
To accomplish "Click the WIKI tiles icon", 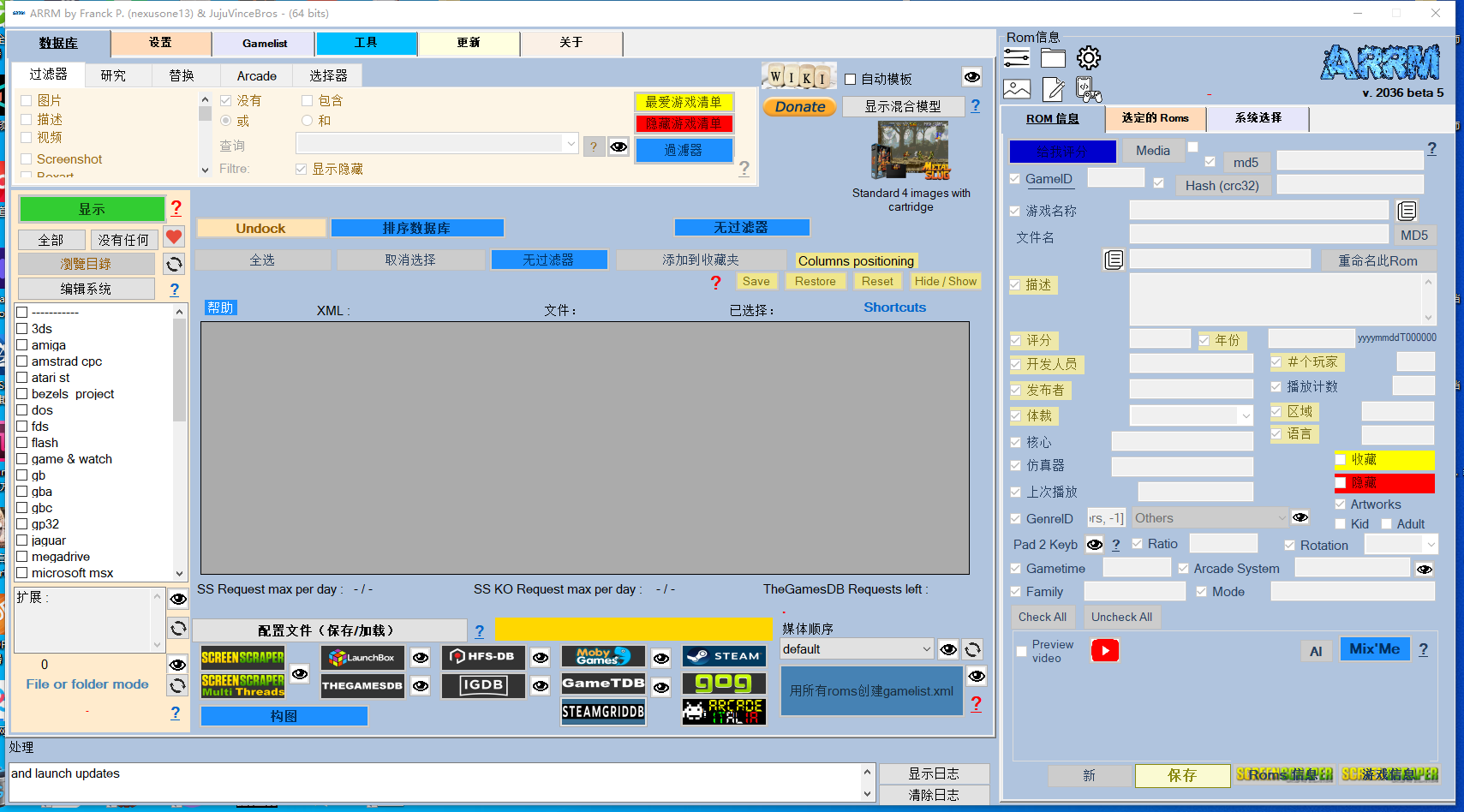I will pyautogui.click(x=798, y=77).
